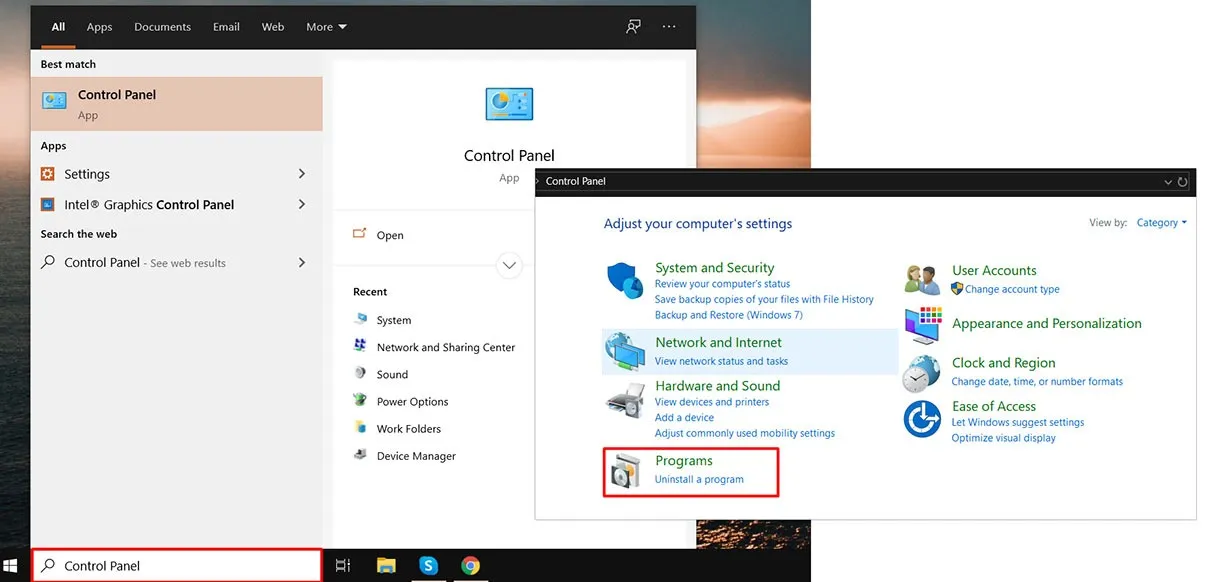Click View devices and printers link
Viewport: 1205px width, 582px height.
tap(711, 402)
